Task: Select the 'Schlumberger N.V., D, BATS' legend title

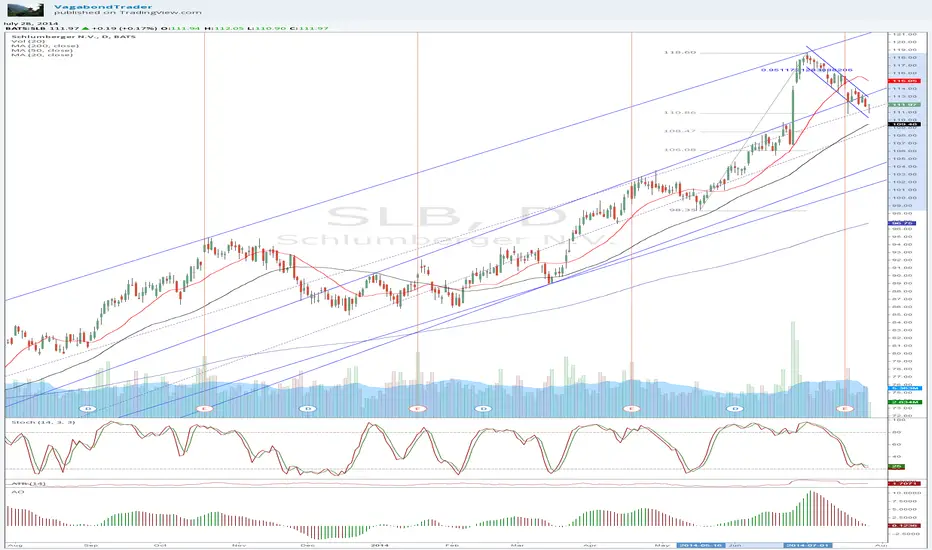Action: [x=73, y=37]
